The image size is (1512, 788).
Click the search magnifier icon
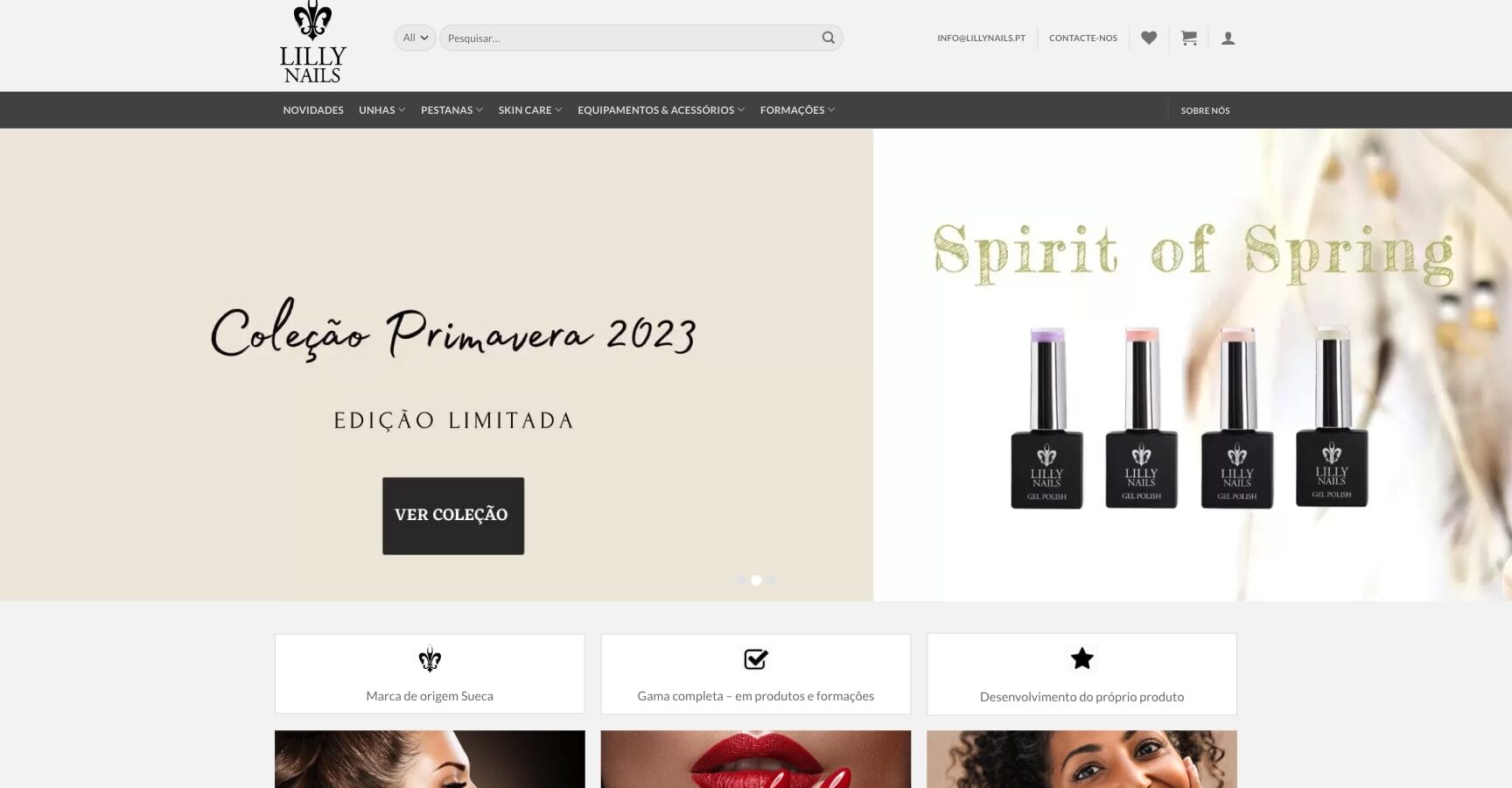click(828, 38)
